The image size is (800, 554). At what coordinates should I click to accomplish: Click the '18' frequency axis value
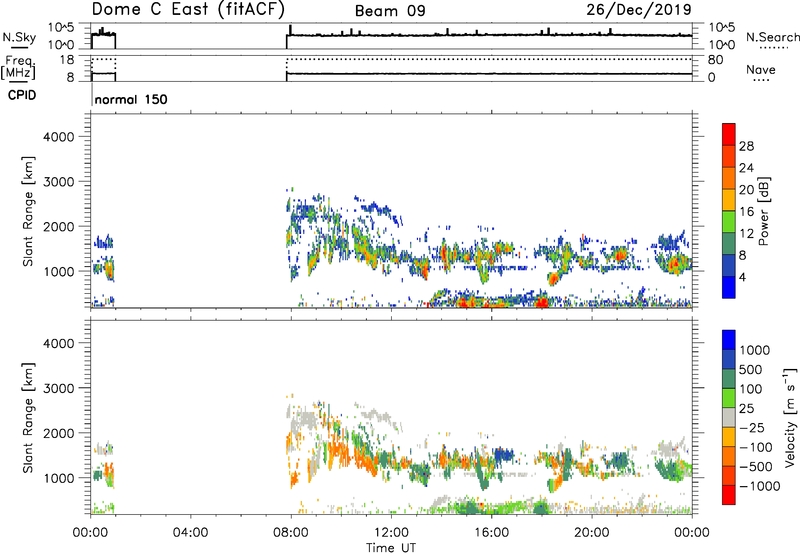pos(66,60)
